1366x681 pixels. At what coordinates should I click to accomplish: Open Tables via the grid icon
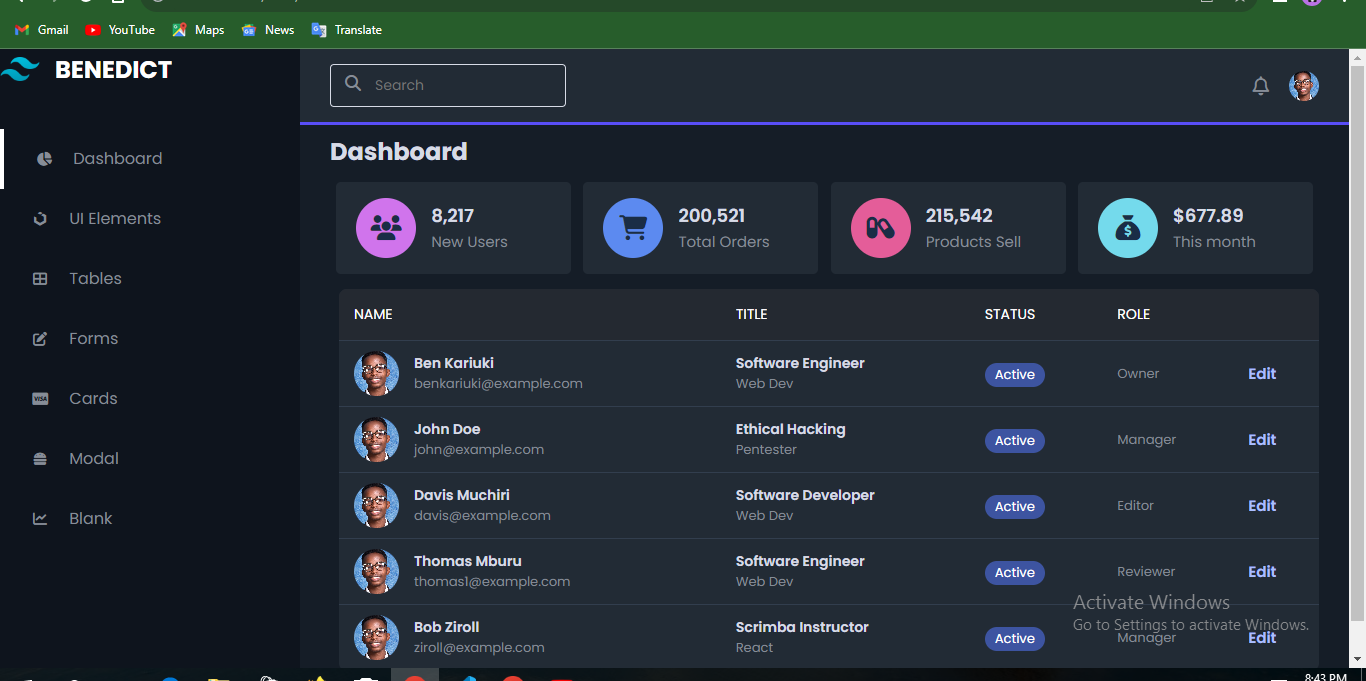(x=40, y=278)
